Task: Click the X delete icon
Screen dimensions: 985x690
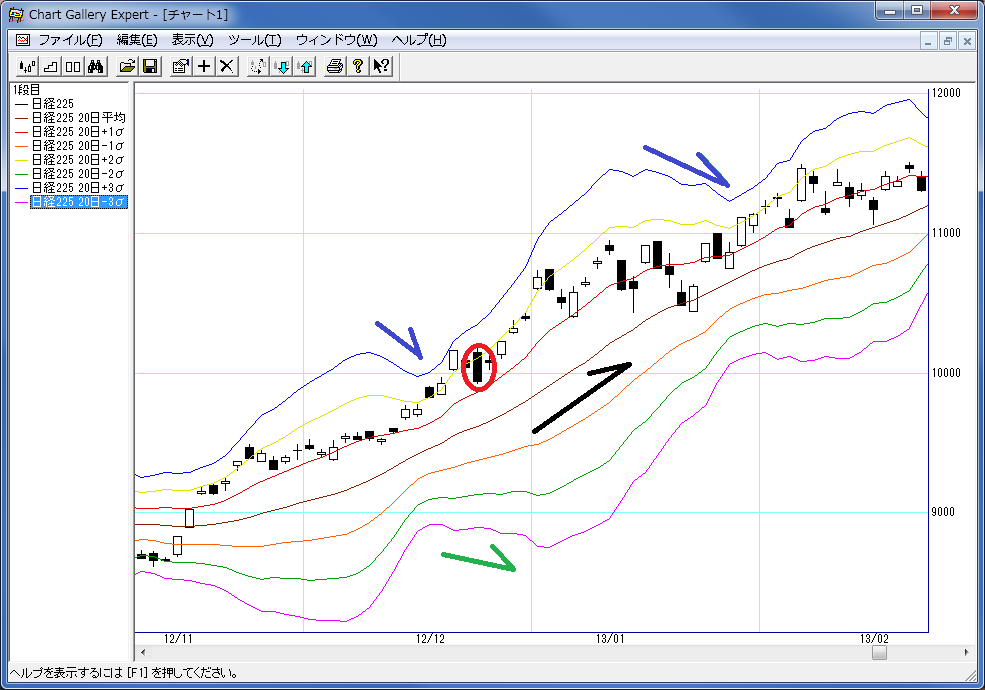Action: tap(227, 66)
